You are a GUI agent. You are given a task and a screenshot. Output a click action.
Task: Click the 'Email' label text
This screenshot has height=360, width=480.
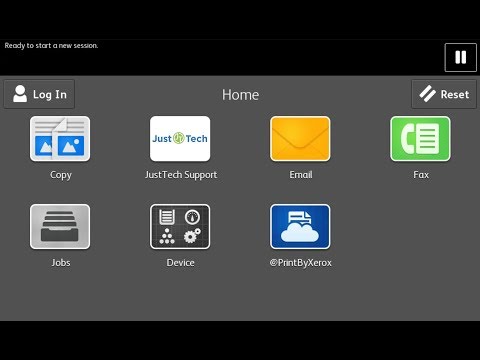[x=301, y=175]
